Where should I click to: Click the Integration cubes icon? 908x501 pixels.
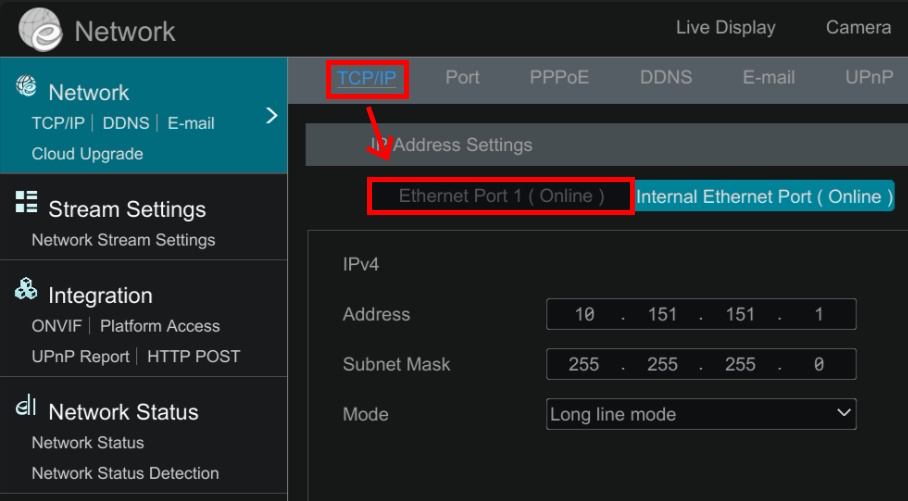(x=27, y=290)
